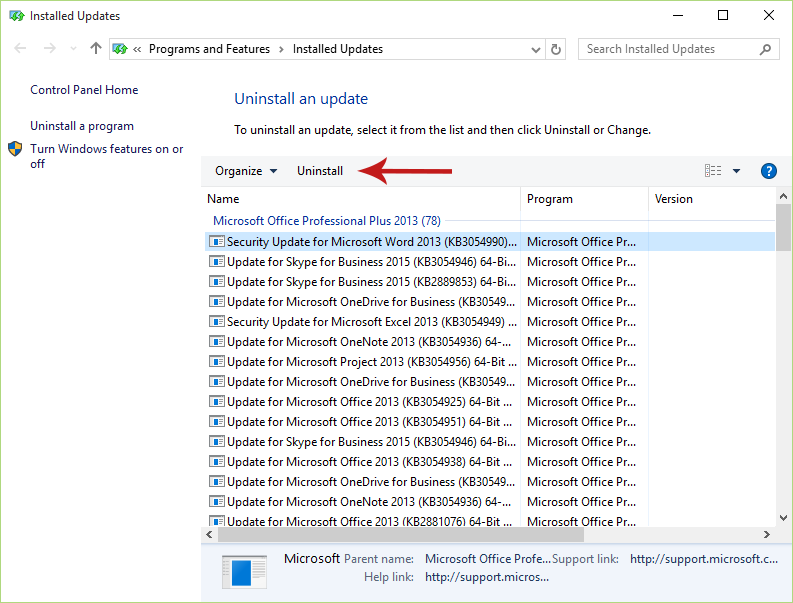Select Update for Microsoft Project 2013 KB3054956
793x603 pixels.
[490, 362]
